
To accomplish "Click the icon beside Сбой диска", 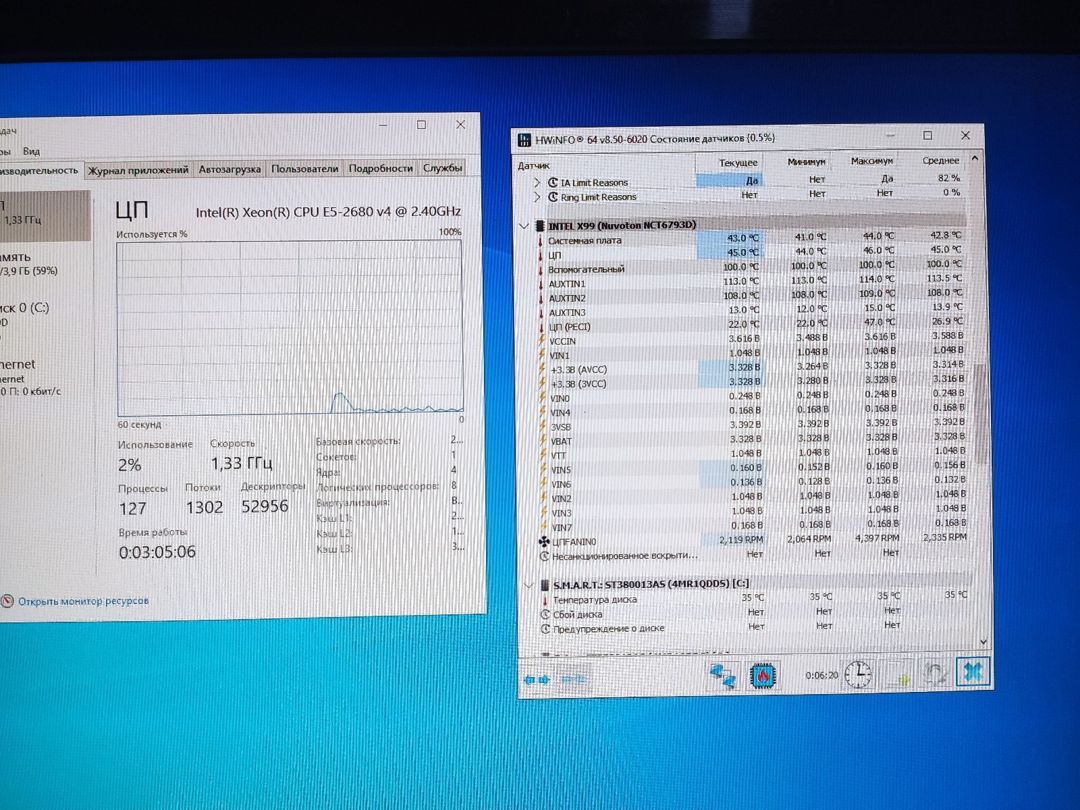I will pos(545,614).
